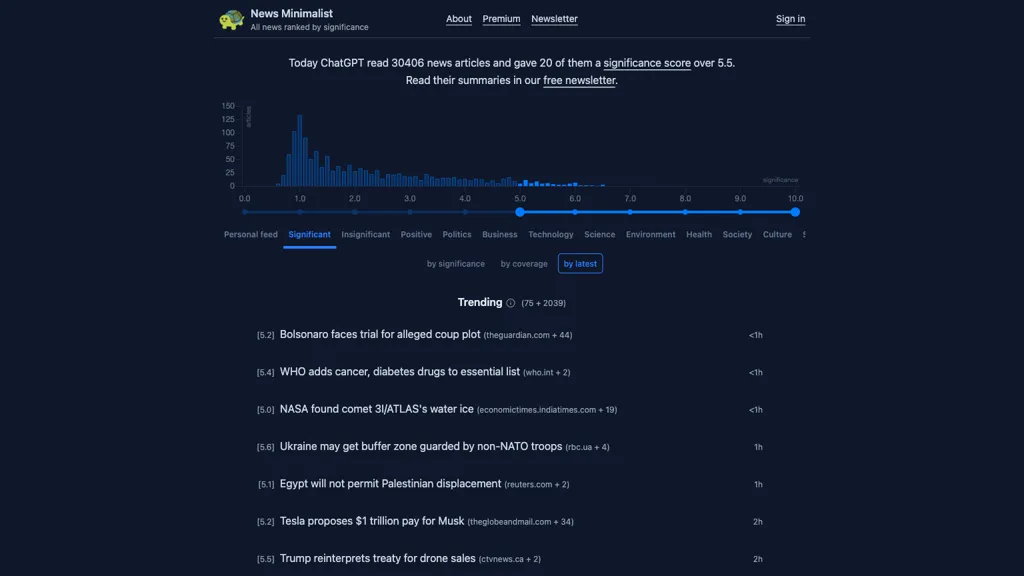Screen dimensions: 1024x576
Task: Click the slider handle at 5.0
Action: pos(520,212)
